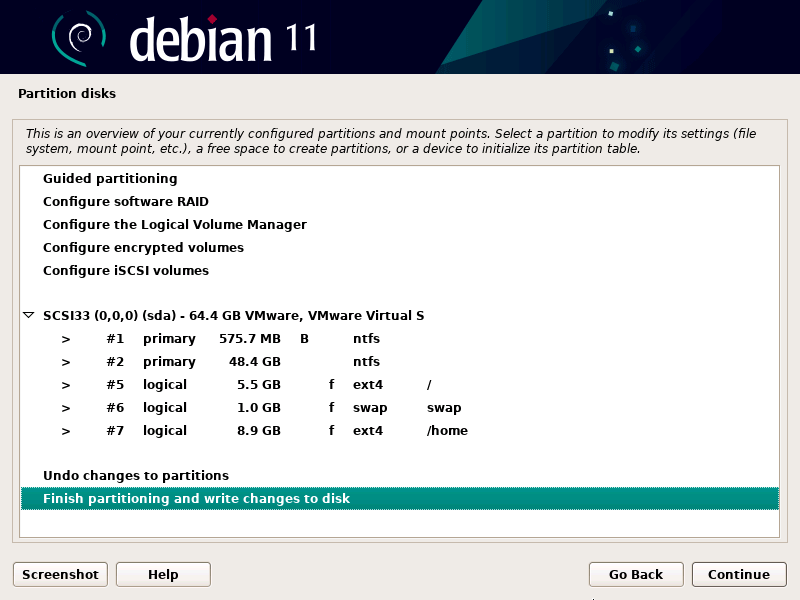Viewport: 800px width, 600px height.
Task: Click the f format flag on partition #7
Action: pyautogui.click(x=332, y=431)
